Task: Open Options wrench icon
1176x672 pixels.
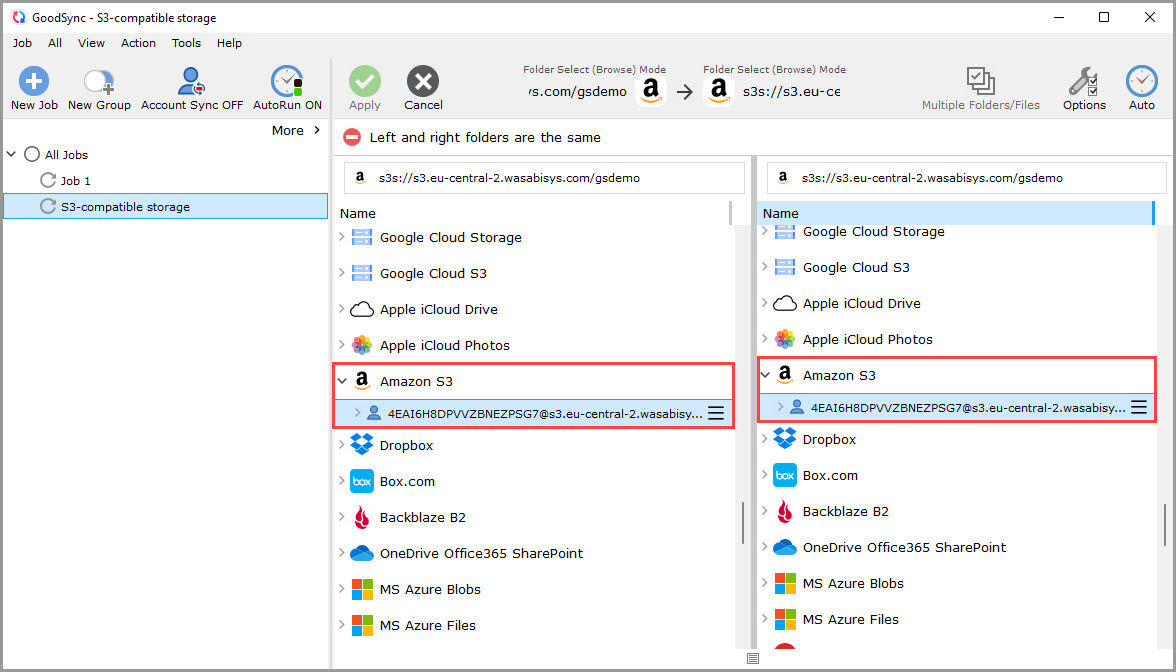Action: (1084, 81)
